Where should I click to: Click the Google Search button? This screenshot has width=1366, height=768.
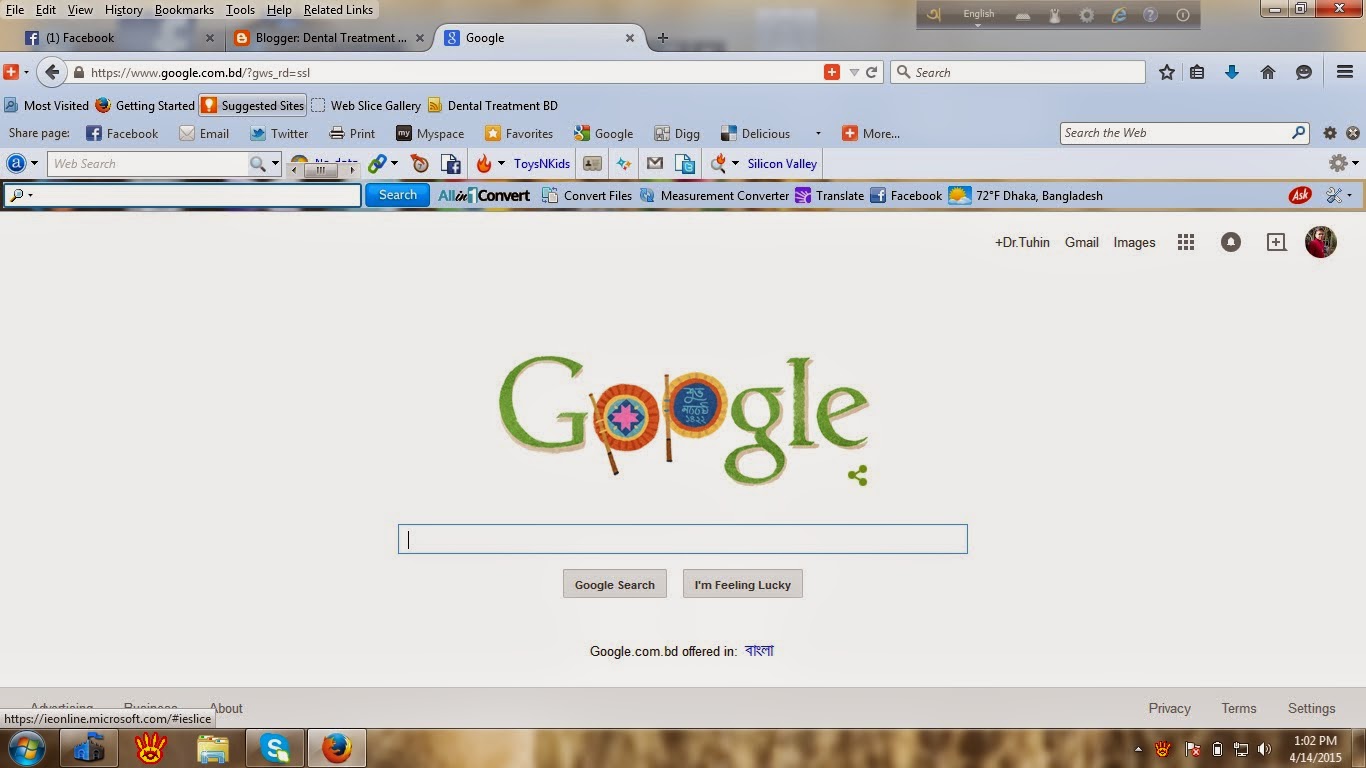coord(614,584)
